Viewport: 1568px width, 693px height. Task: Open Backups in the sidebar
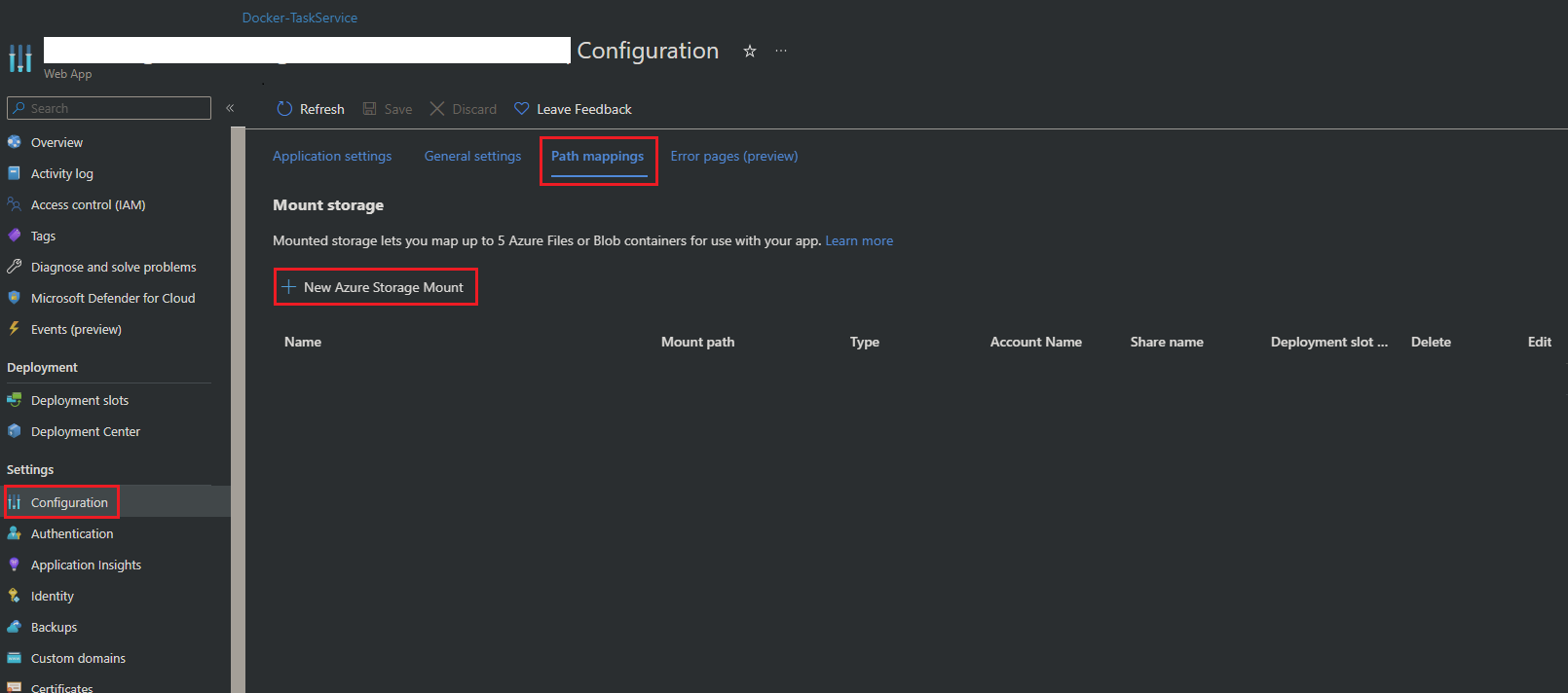pyautogui.click(x=54, y=627)
